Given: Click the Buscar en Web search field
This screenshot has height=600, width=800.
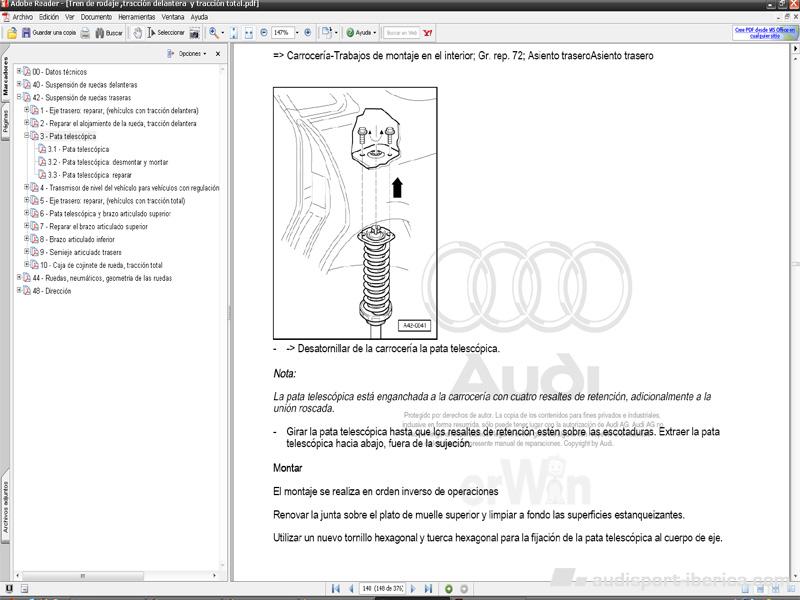Looking at the screenshot, I should click(402, 33).
